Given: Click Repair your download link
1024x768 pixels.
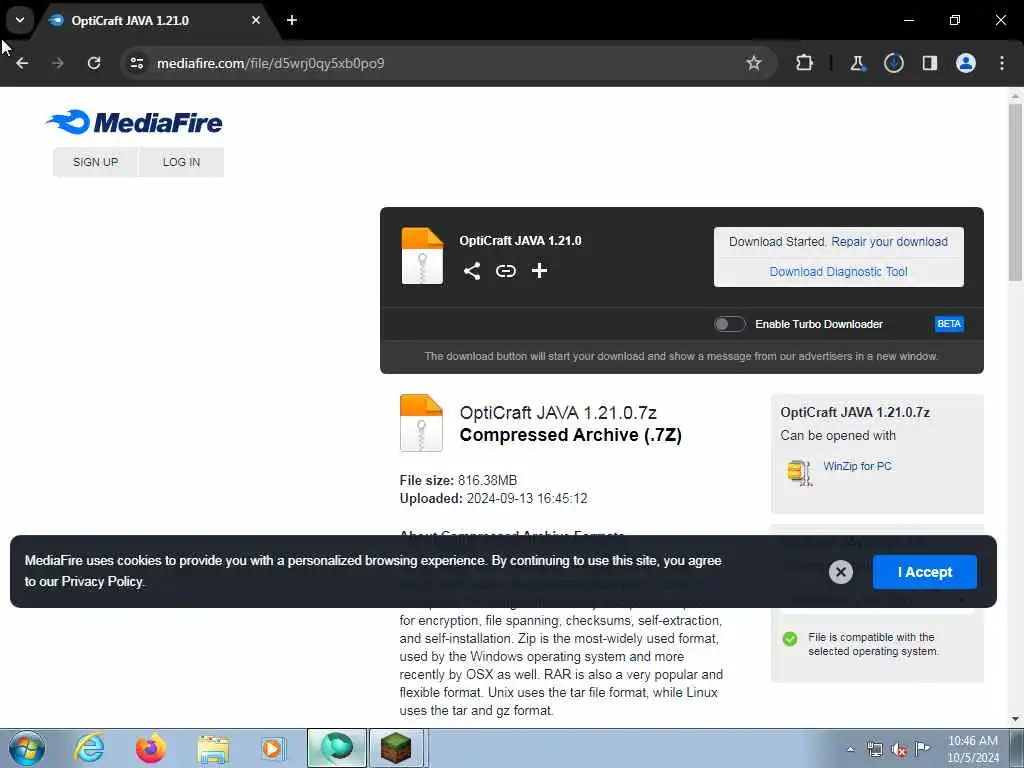Looking at the screenshot, I should (889, 242).
